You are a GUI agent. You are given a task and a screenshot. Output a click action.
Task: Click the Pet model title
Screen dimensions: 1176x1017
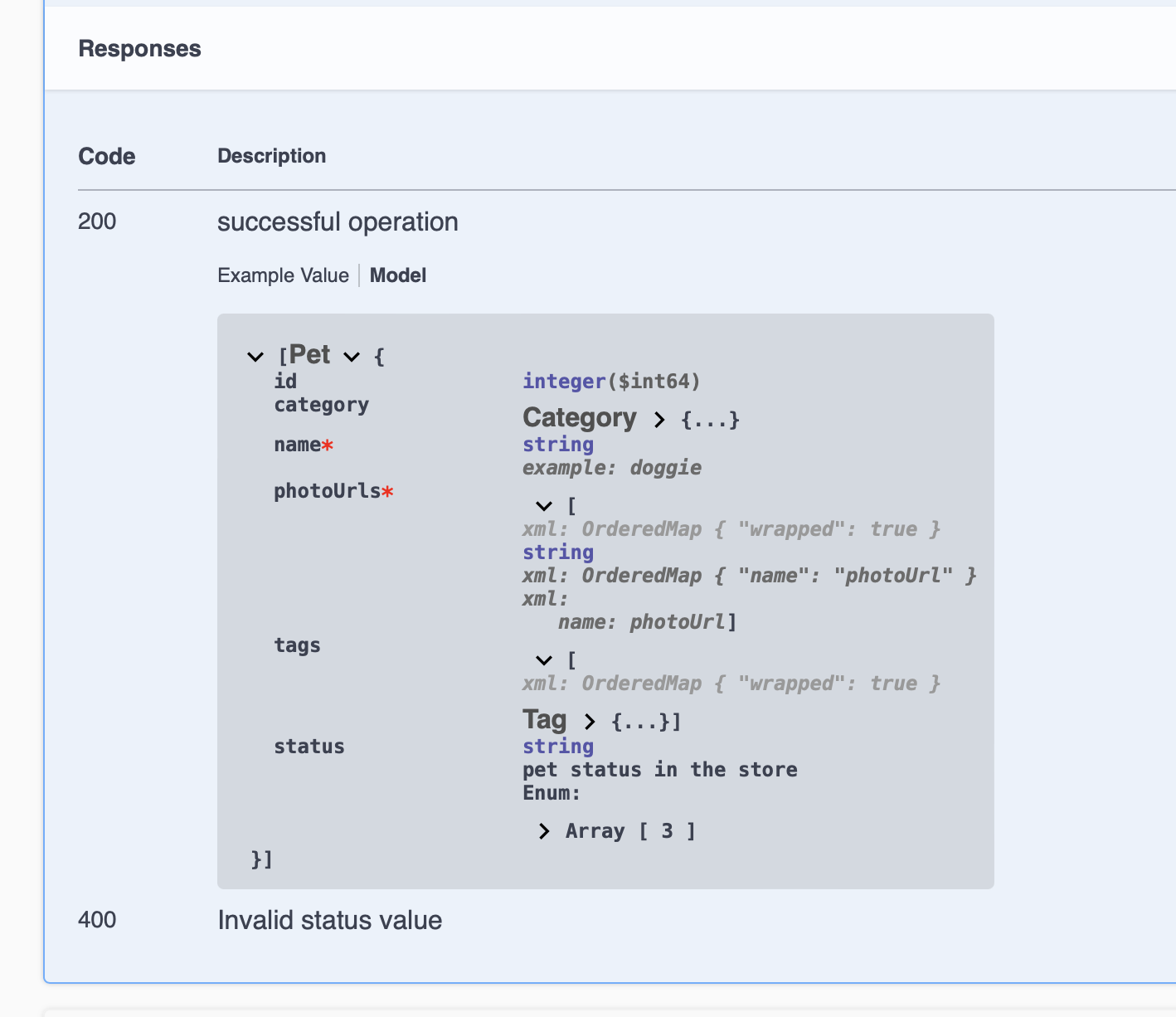pos(310,355)
